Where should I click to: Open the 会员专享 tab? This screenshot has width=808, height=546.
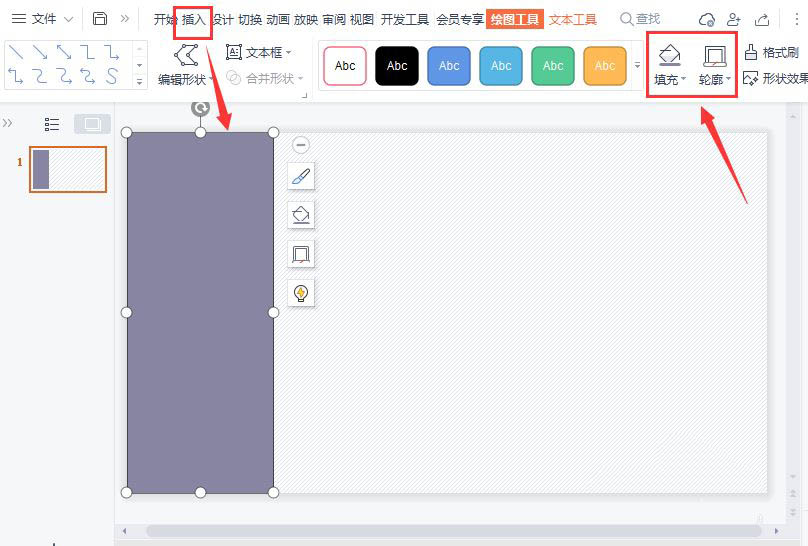(460, 20)
